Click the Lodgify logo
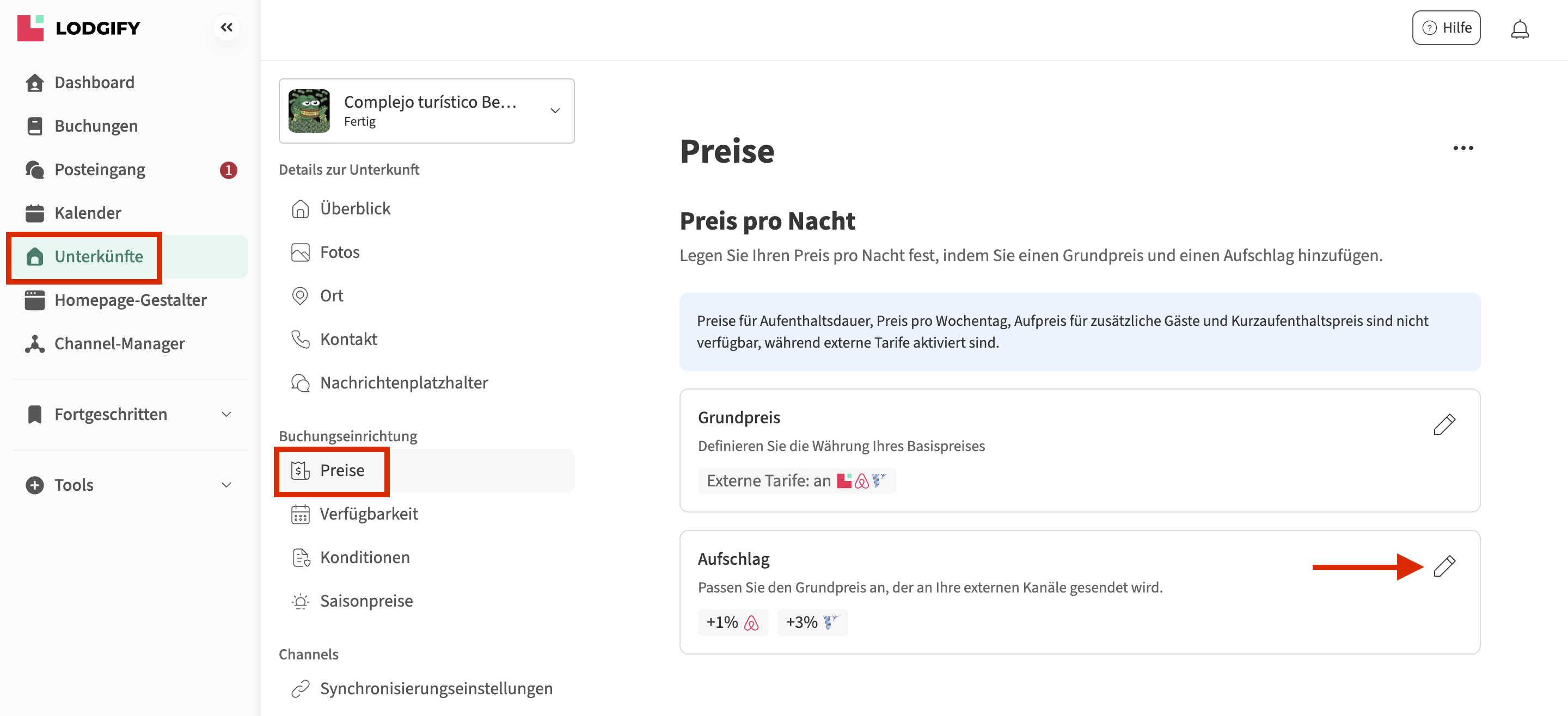 pyautogui.click(x=79, y=28)
